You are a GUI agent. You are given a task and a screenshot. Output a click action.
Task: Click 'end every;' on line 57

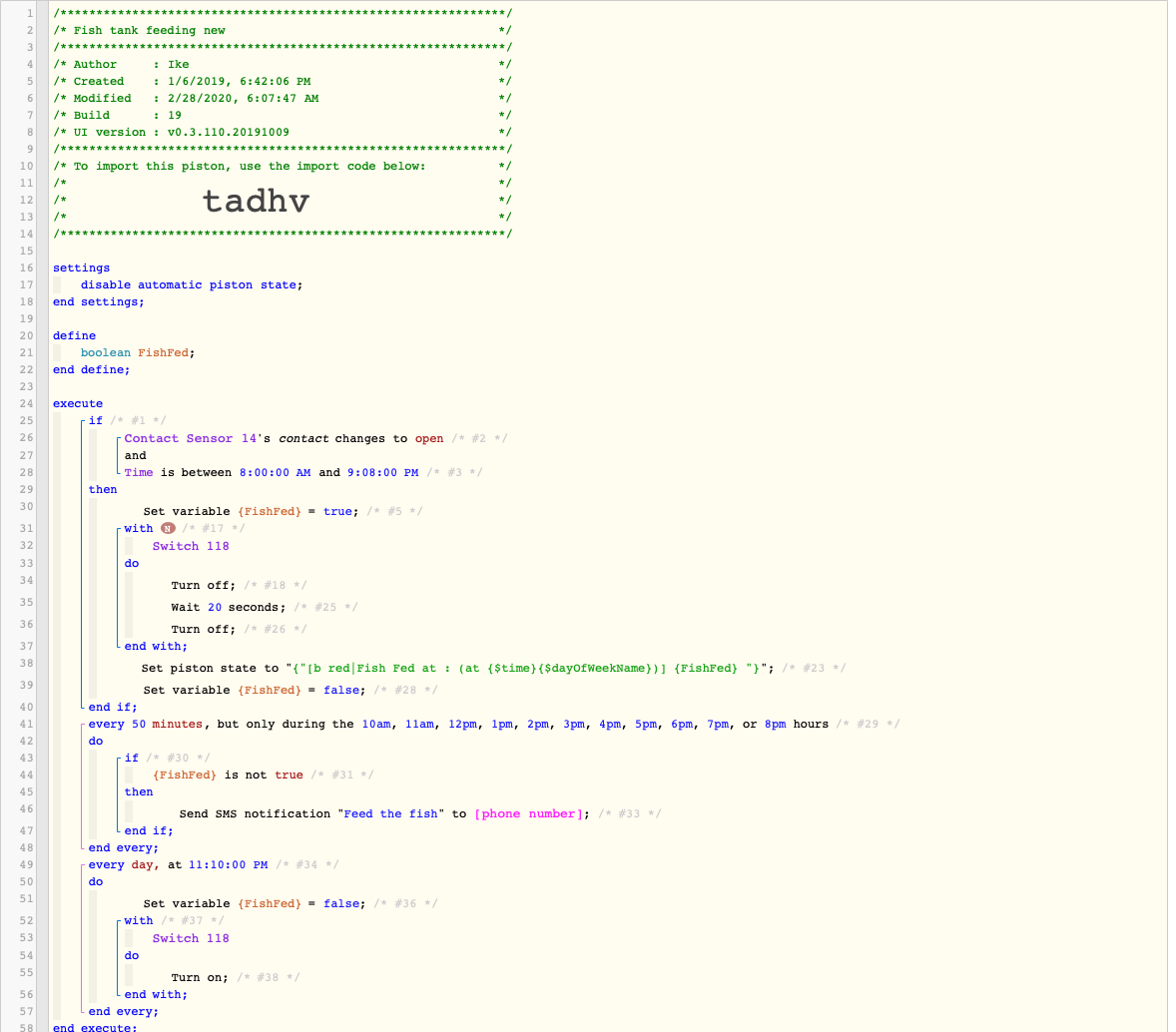click(124, 1012)
